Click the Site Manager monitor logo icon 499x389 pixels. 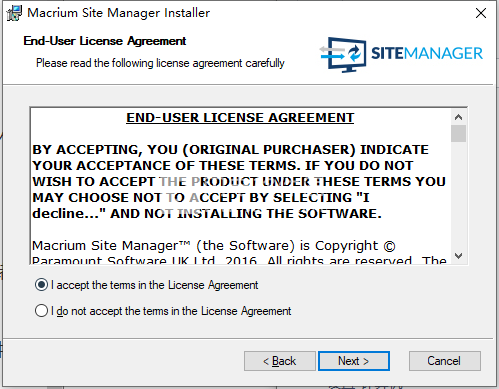[343, 54]
